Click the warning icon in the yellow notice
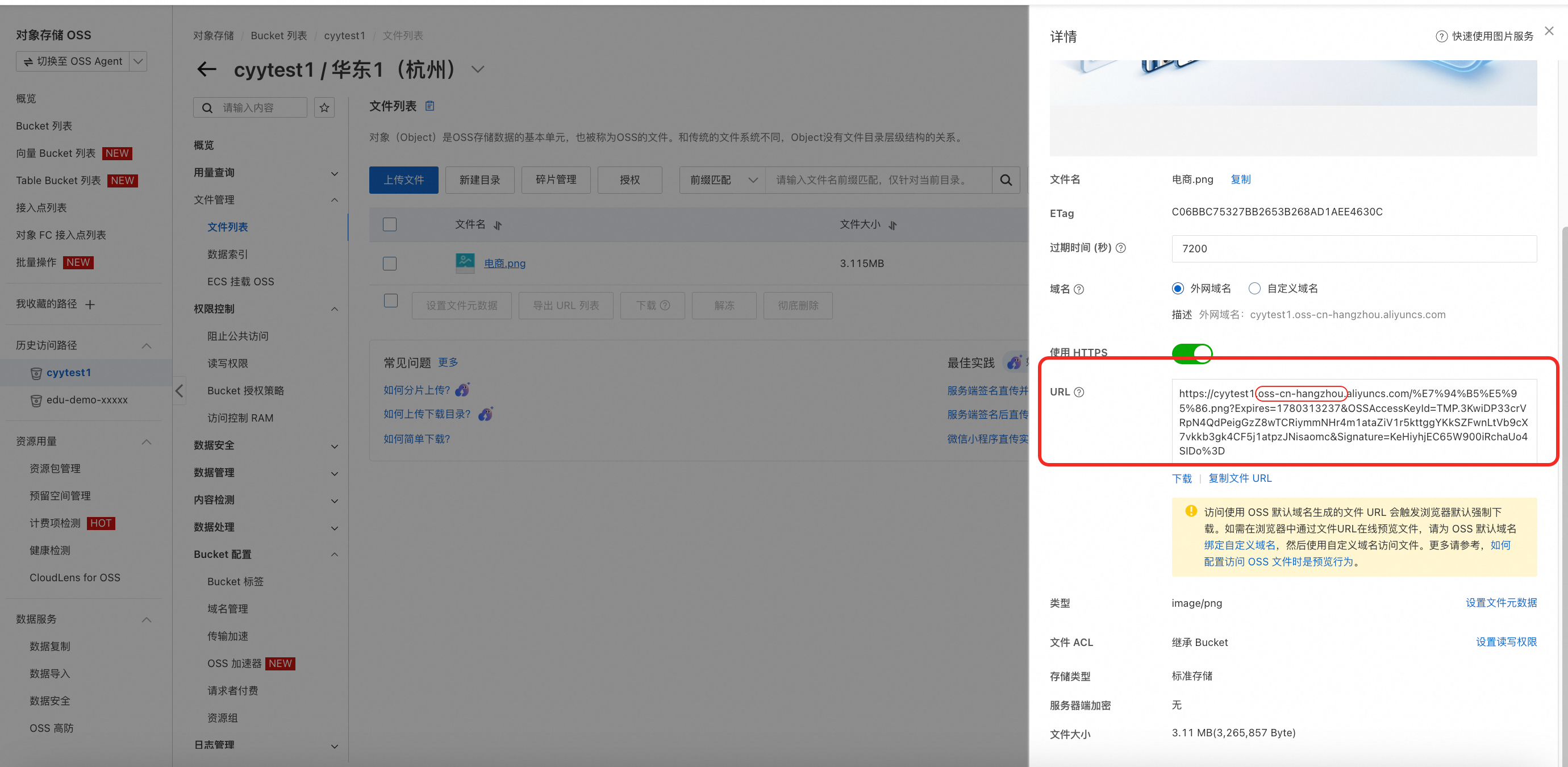 [1191, 511]
